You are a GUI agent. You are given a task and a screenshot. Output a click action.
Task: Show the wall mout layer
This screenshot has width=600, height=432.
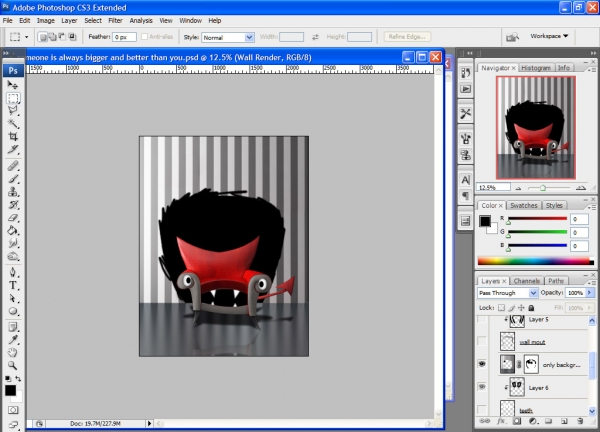click(482, 341)
